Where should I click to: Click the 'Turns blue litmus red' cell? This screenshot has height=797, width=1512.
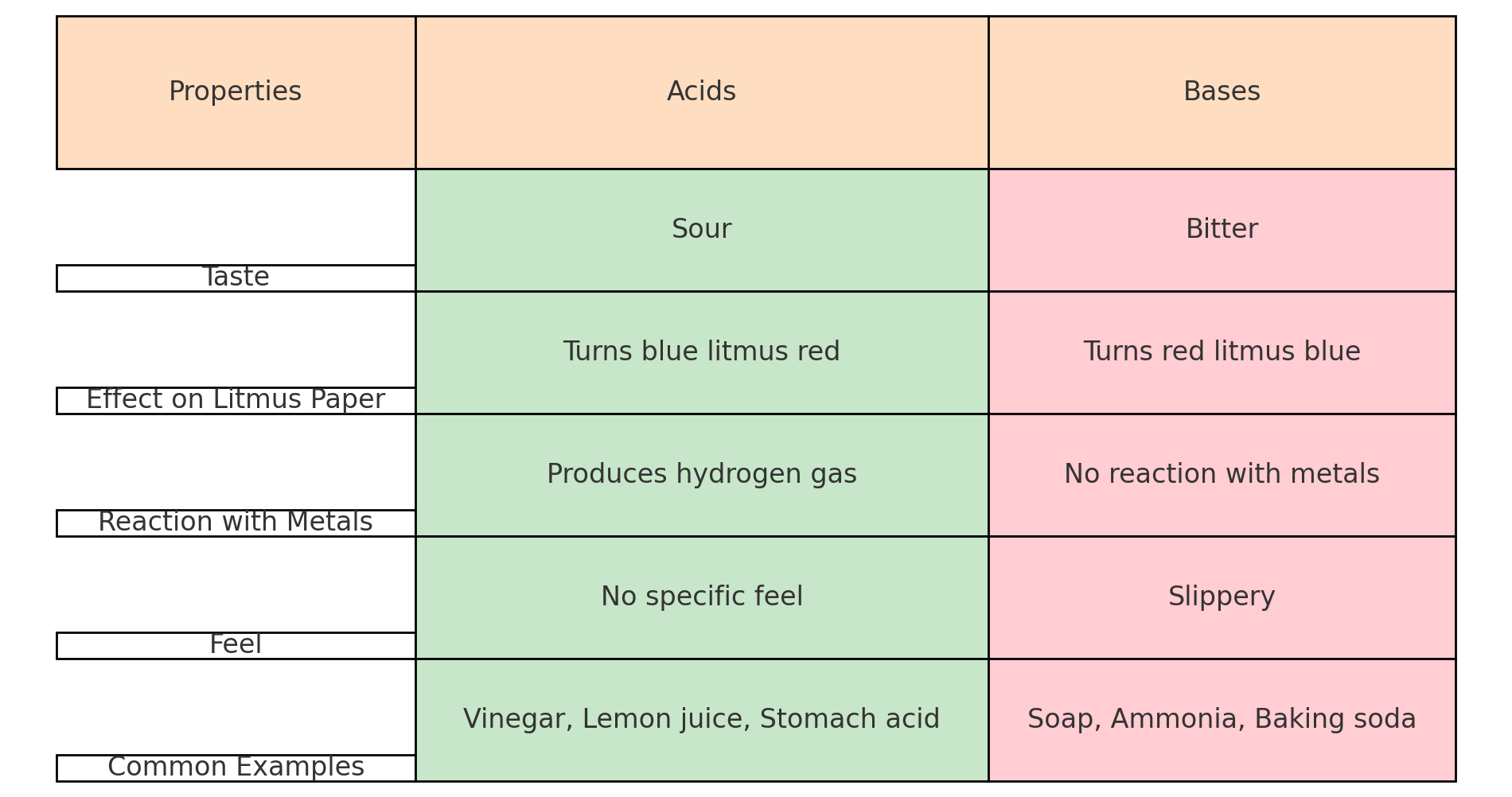pyautogui.click(x=701, y=352)
